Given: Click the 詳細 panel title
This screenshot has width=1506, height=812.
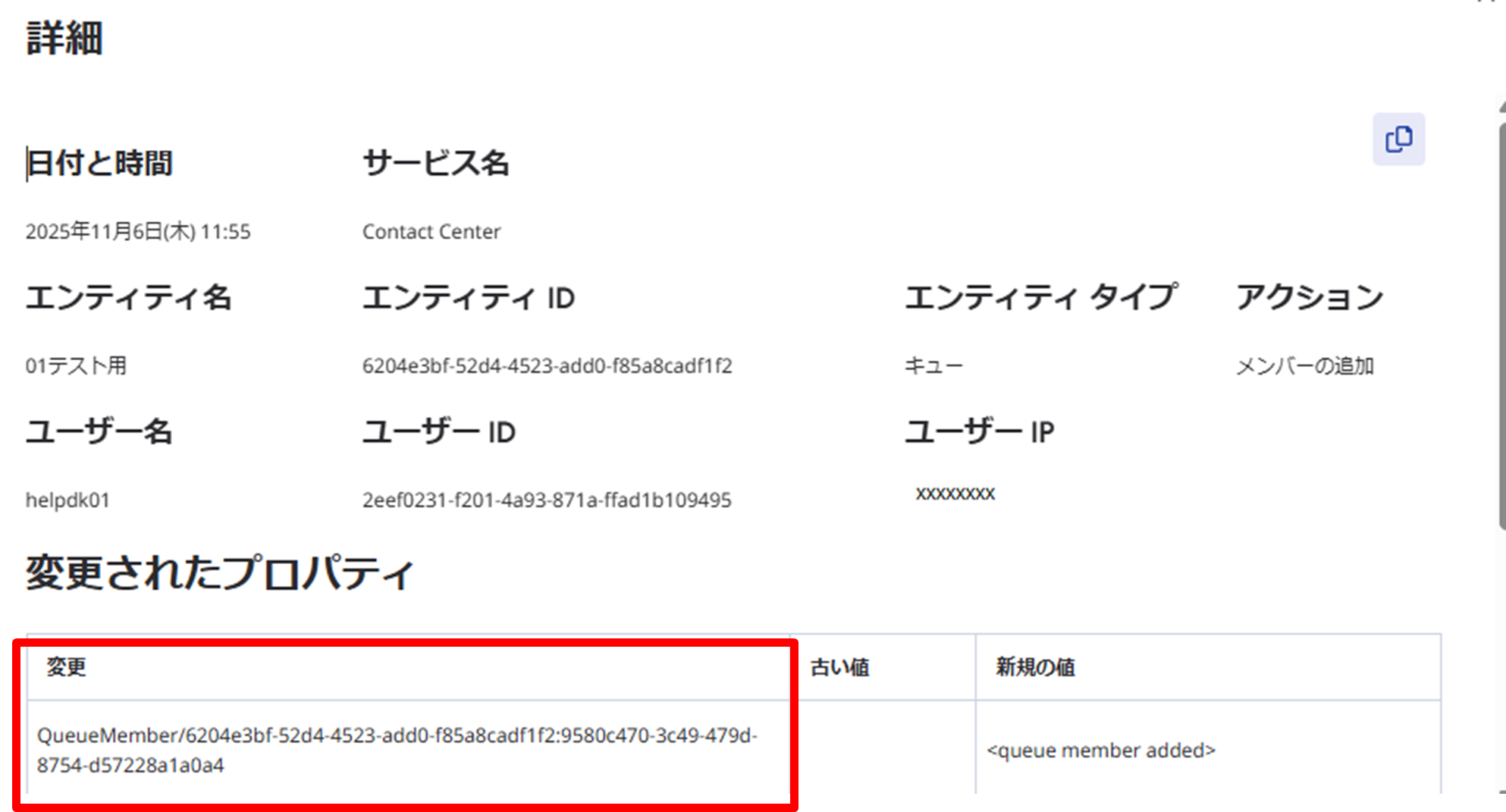Looking at the screenshot, I should (x=64, y=38).
